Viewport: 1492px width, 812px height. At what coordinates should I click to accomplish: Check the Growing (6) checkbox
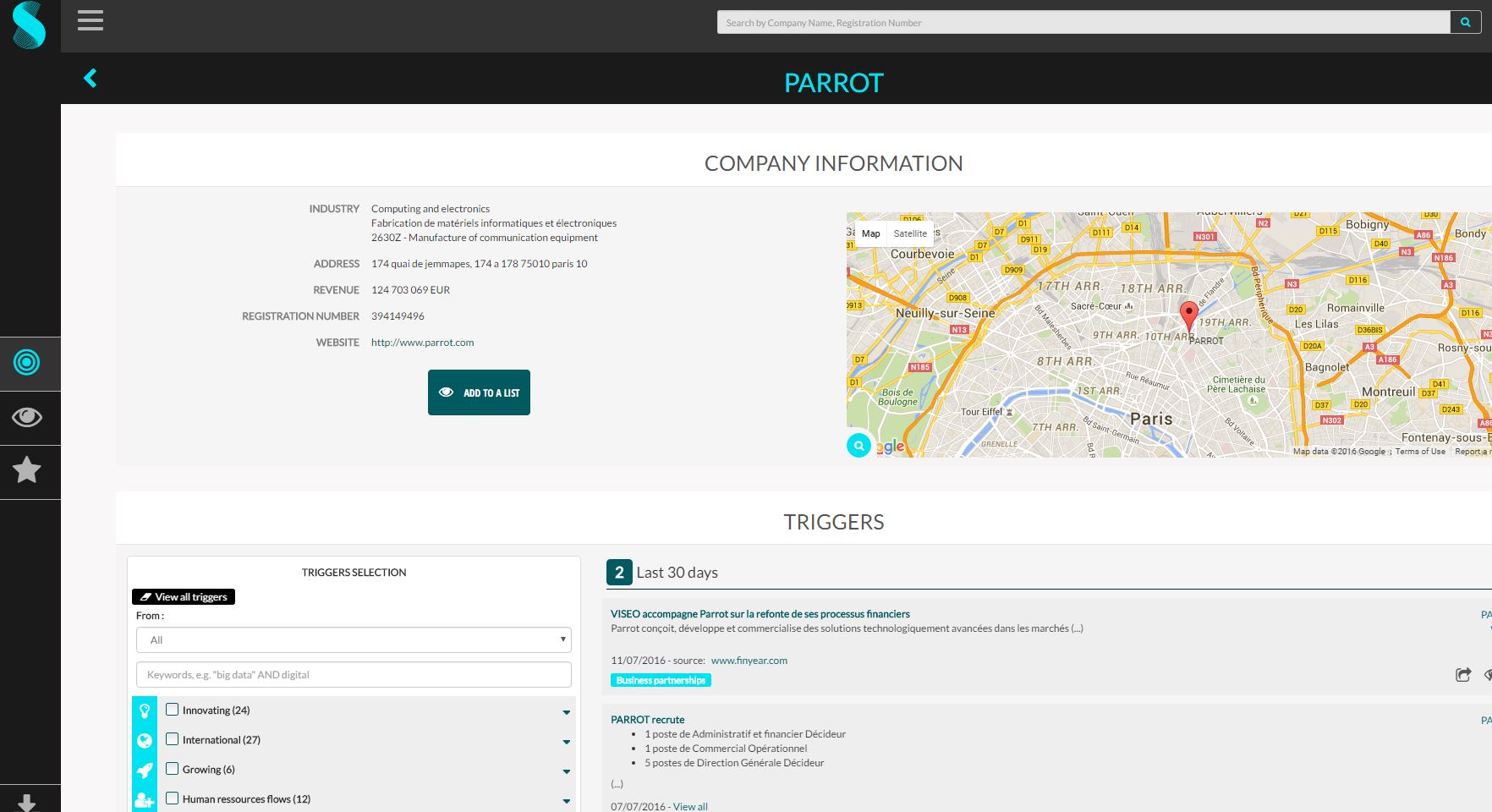(x=172, y=769)
